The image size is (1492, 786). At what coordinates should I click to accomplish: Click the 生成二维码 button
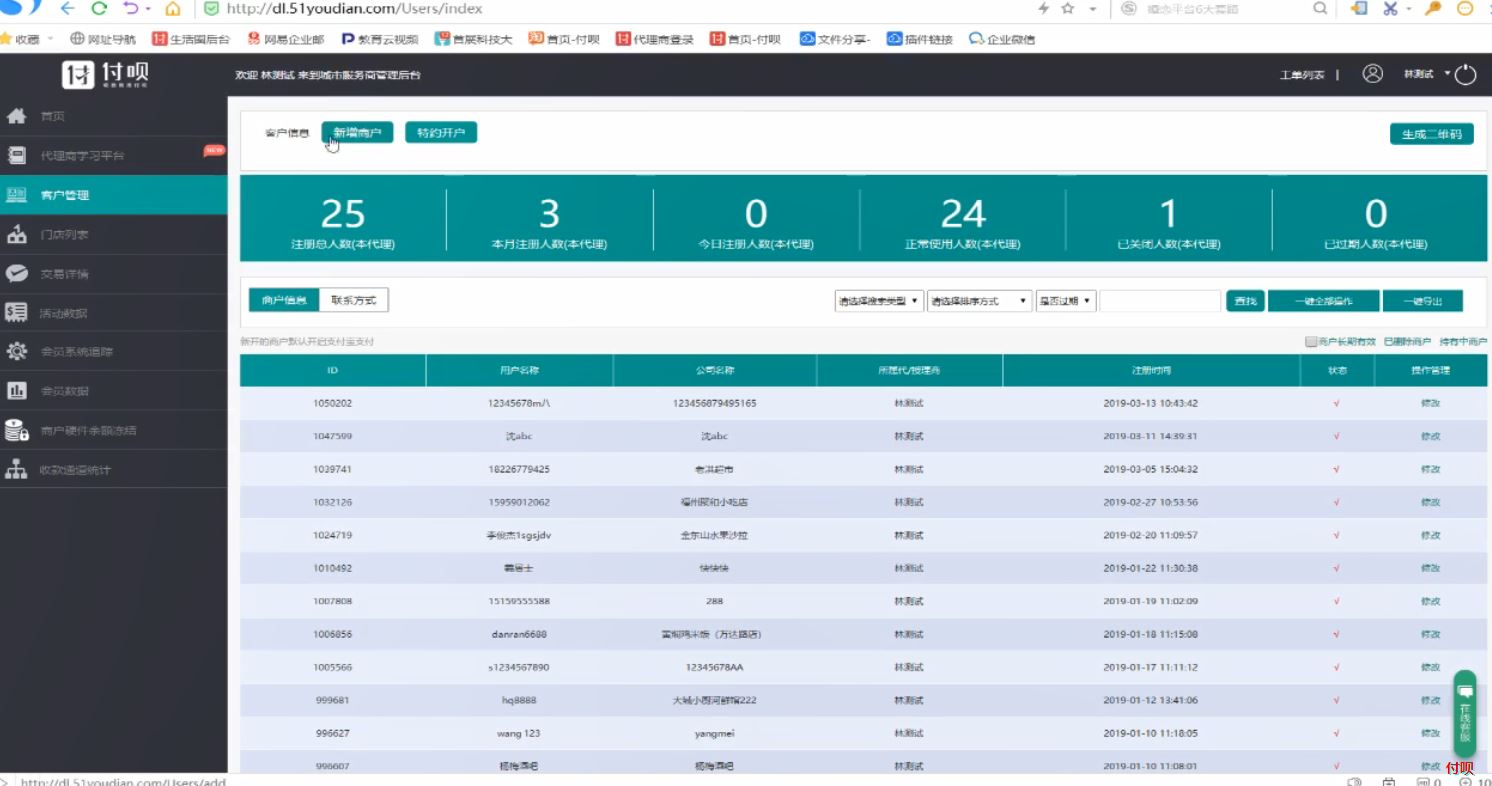click(1431, 134)
